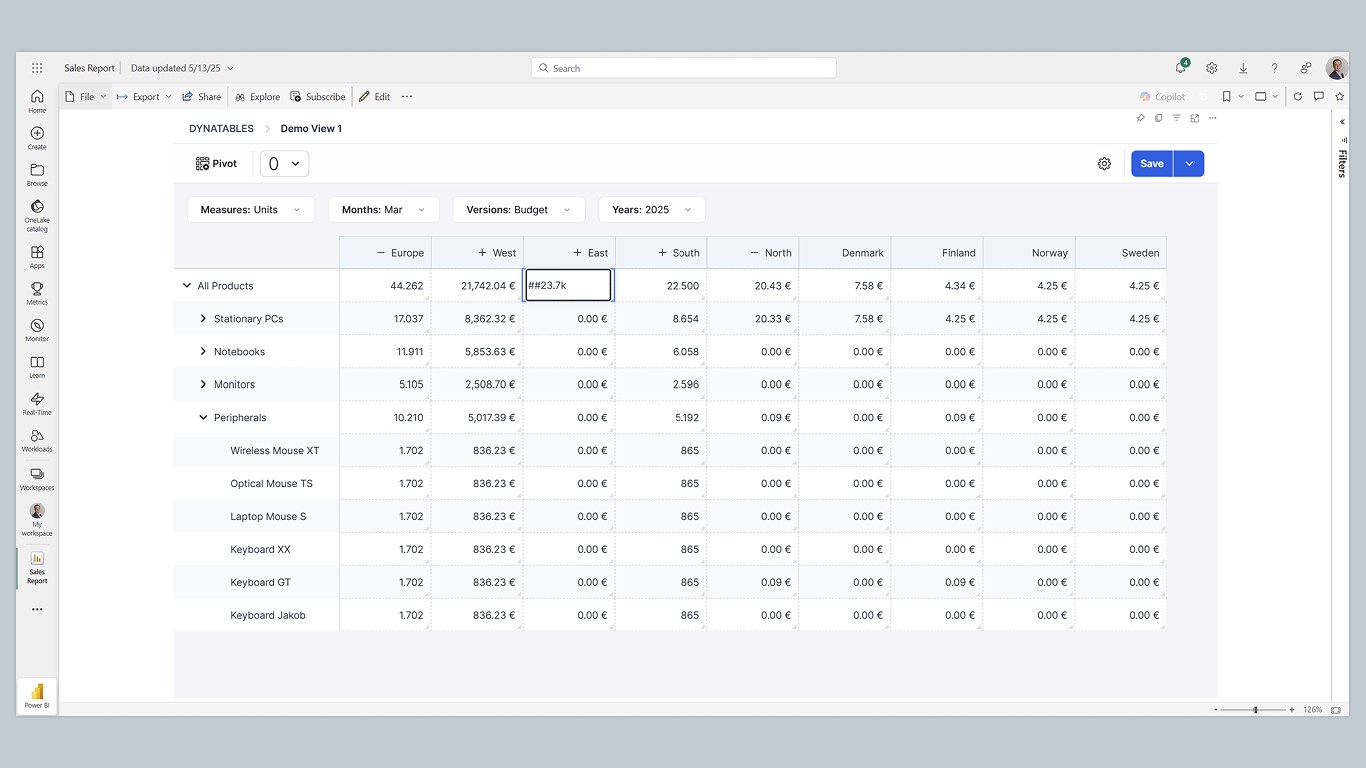1366x768 pixels.
Task: Add report to favorites star
Action: coord(1340,97)
